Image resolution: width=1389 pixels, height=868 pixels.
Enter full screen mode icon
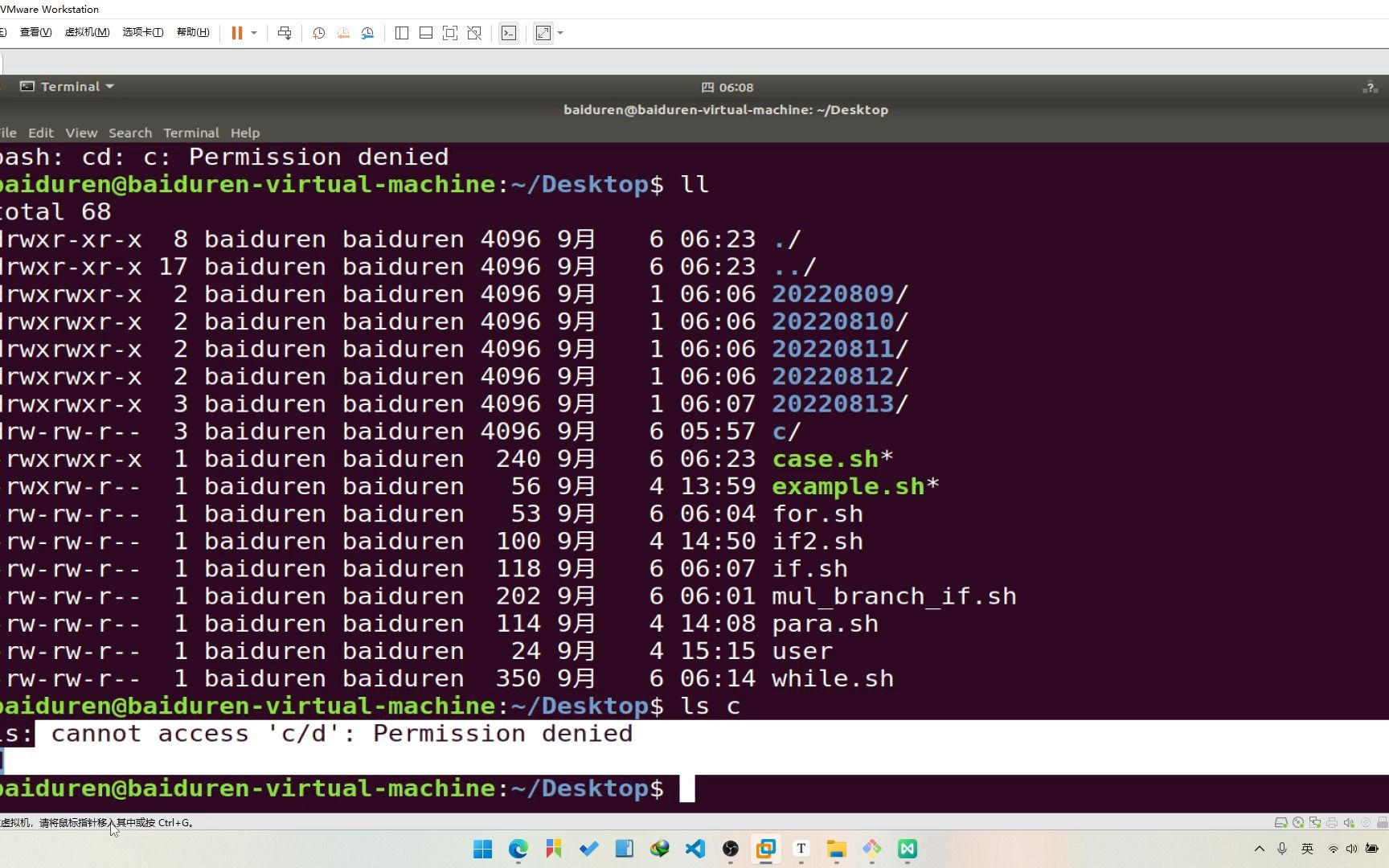(x=450, y=33)
